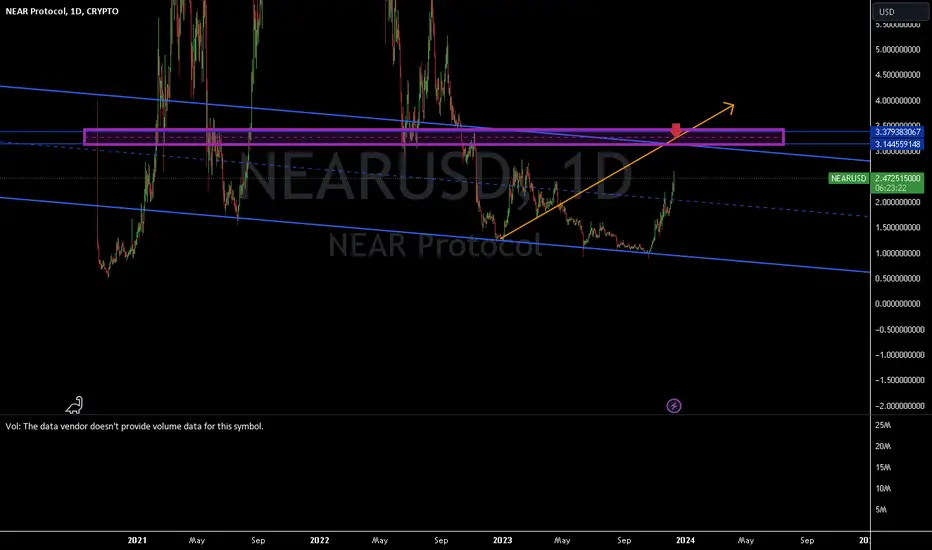This screenshot has height=550, width=932.
Task: Click the −0.500000000 price axis label
Action: pyautogui.click(x=900, y=329)
